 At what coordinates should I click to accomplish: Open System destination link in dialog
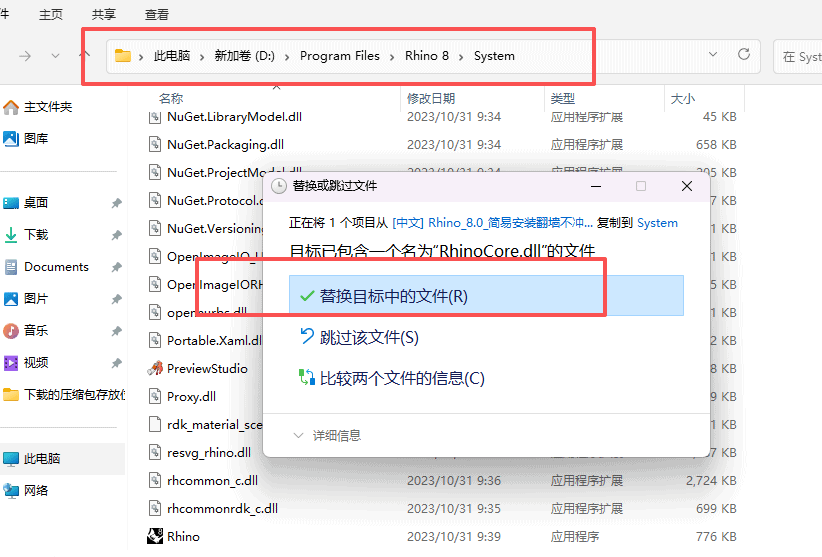tap(657, 223)
